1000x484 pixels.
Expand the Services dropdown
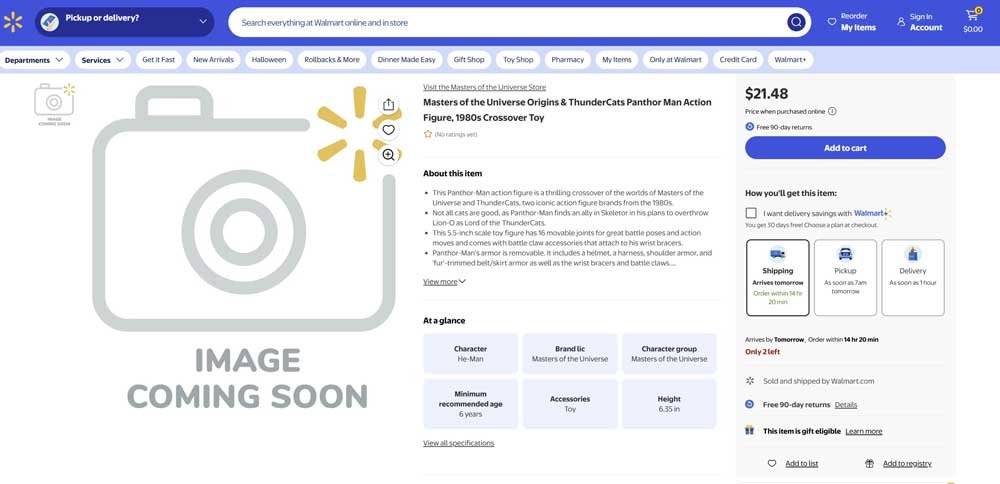coord(103,60)
